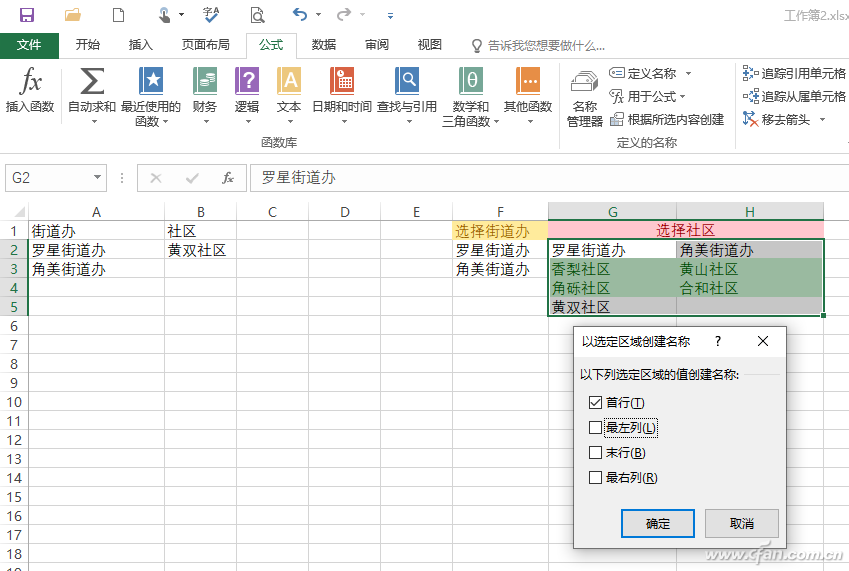Create a new blank workbook icon
849x571 pixels.
tap(119, 15)
